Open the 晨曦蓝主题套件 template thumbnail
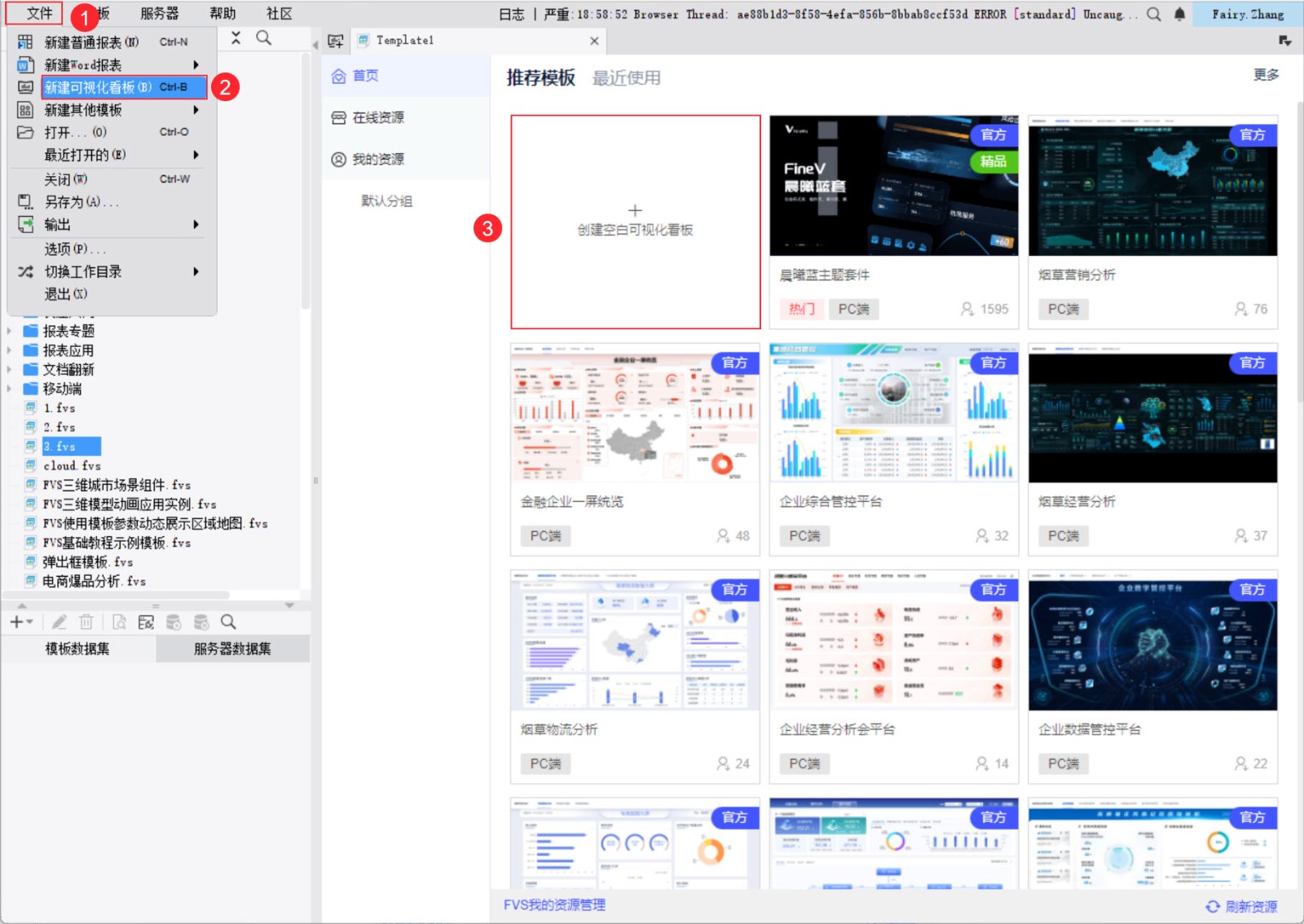Image resolution: width=1304 pixels, height=924 pixels. [x=894, y=186]
